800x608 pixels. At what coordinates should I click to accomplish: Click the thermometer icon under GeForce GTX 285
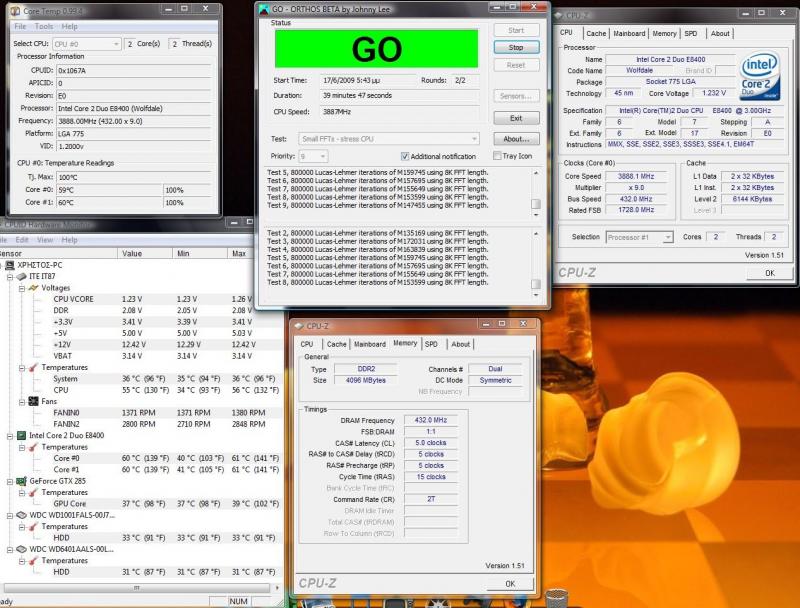[x=34, y=492]
